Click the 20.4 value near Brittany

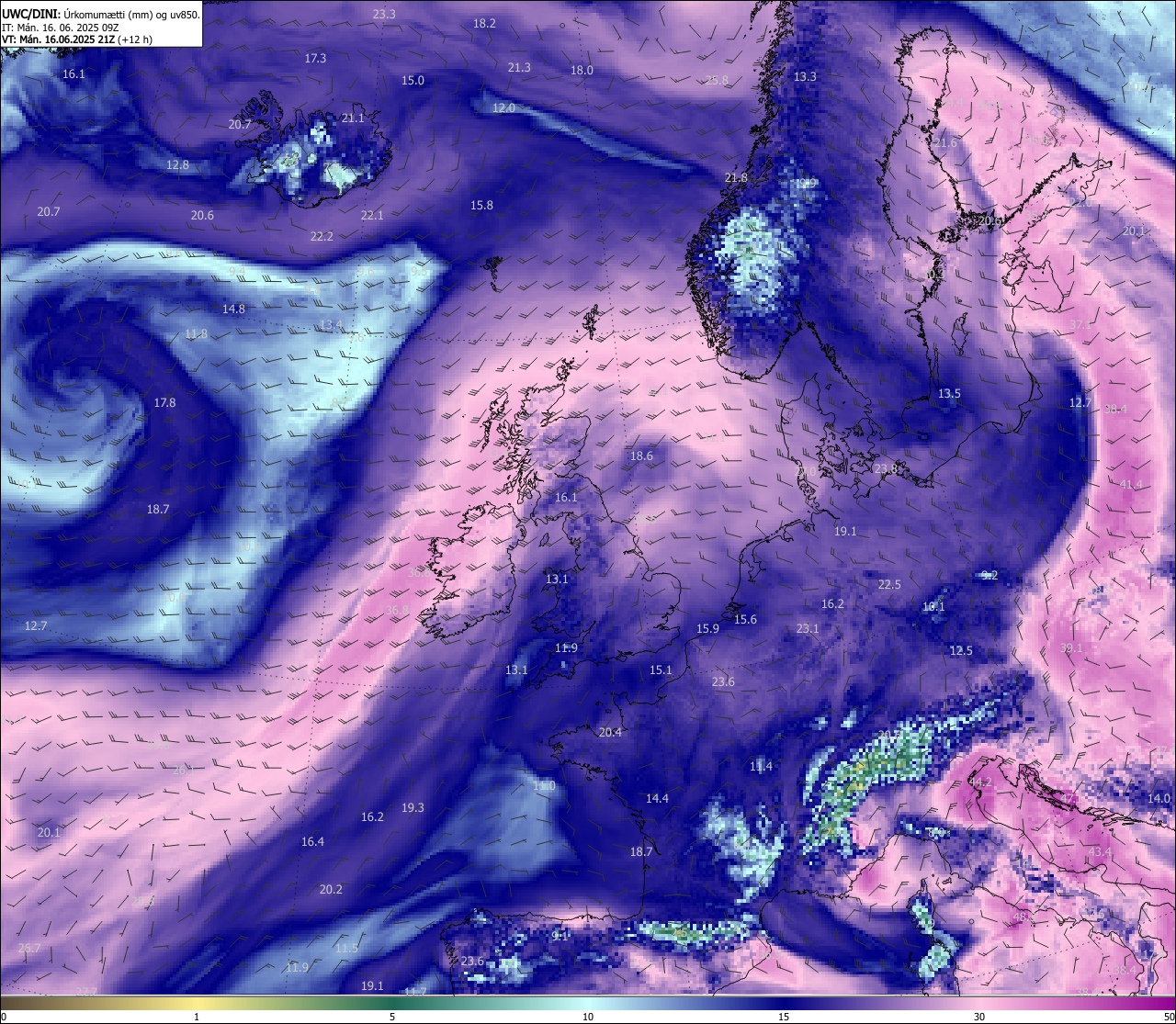click(610, 732)
